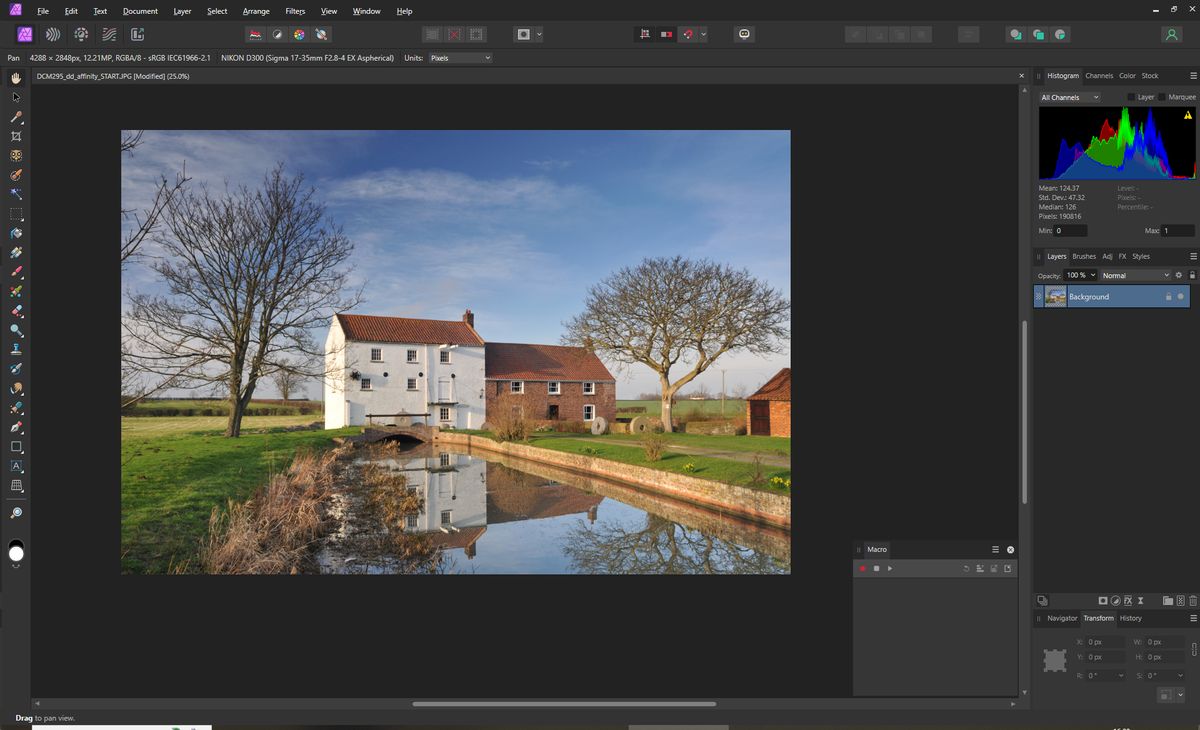
Task: Switch to the Develop persona
Action: [80, 34]
